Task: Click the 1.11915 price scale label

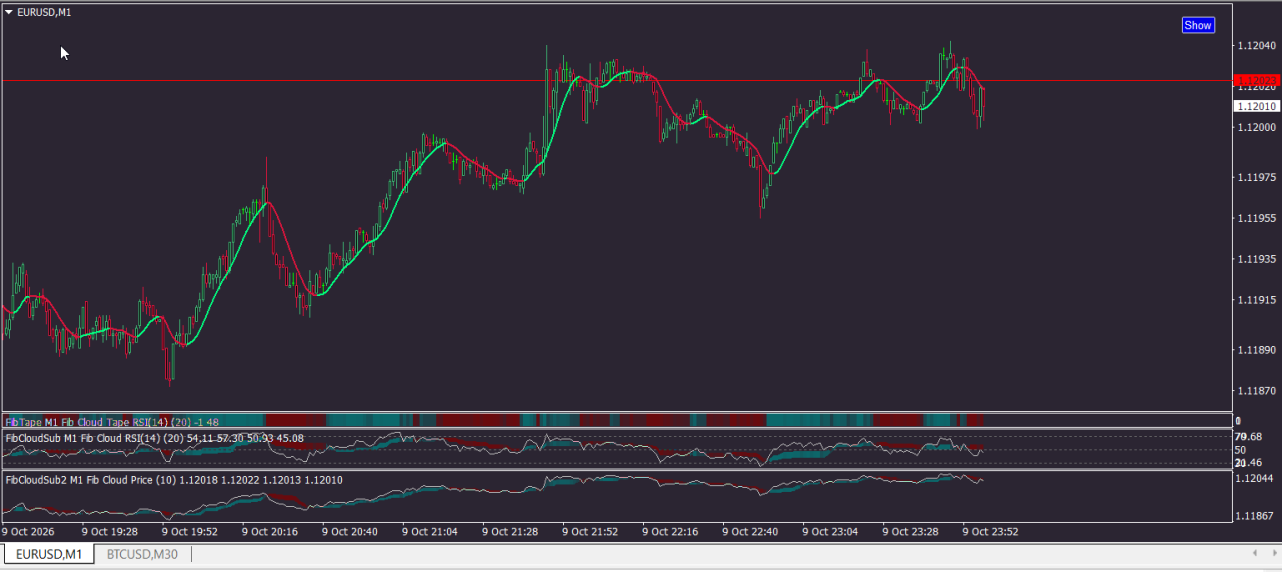Action: pyautogui.click(x=1256, y=300)
